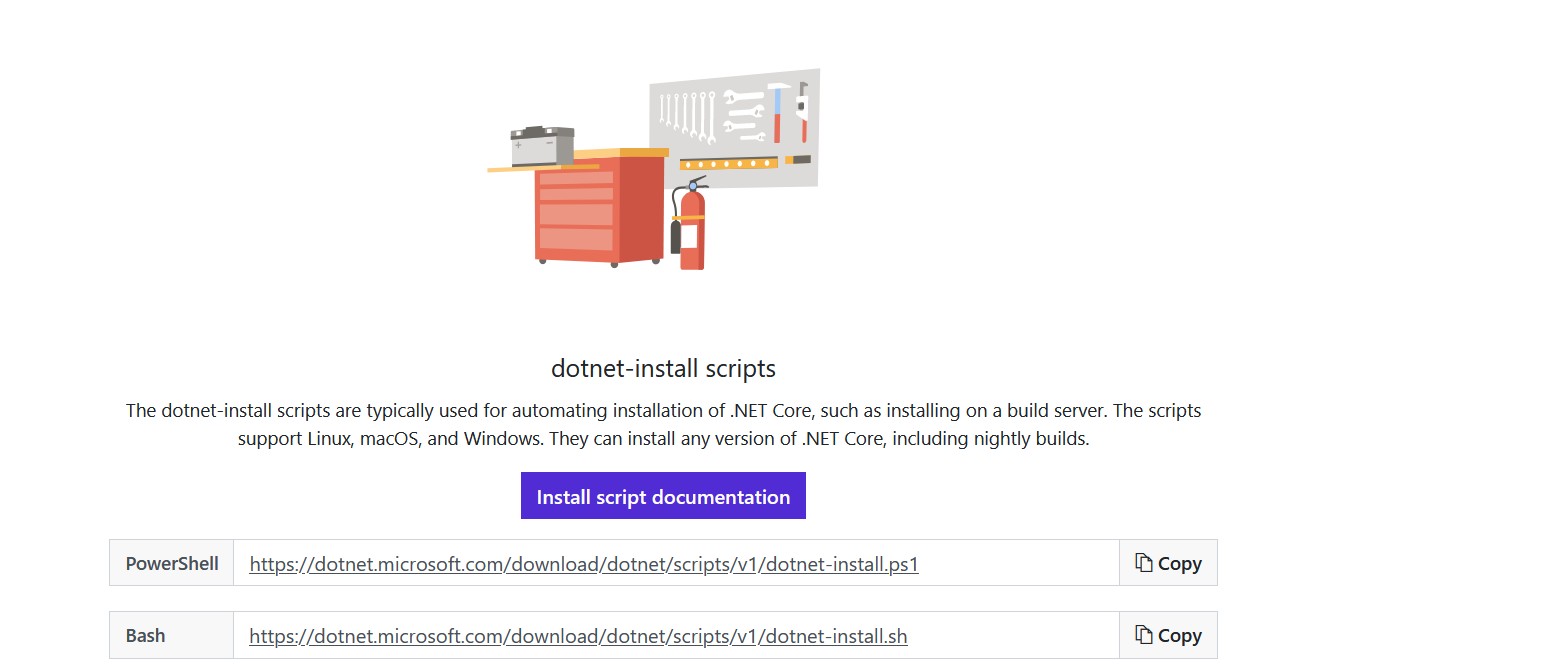The image size is (1544, 666).
Task: Open the Install script documentation page
Action: [663, 495]
